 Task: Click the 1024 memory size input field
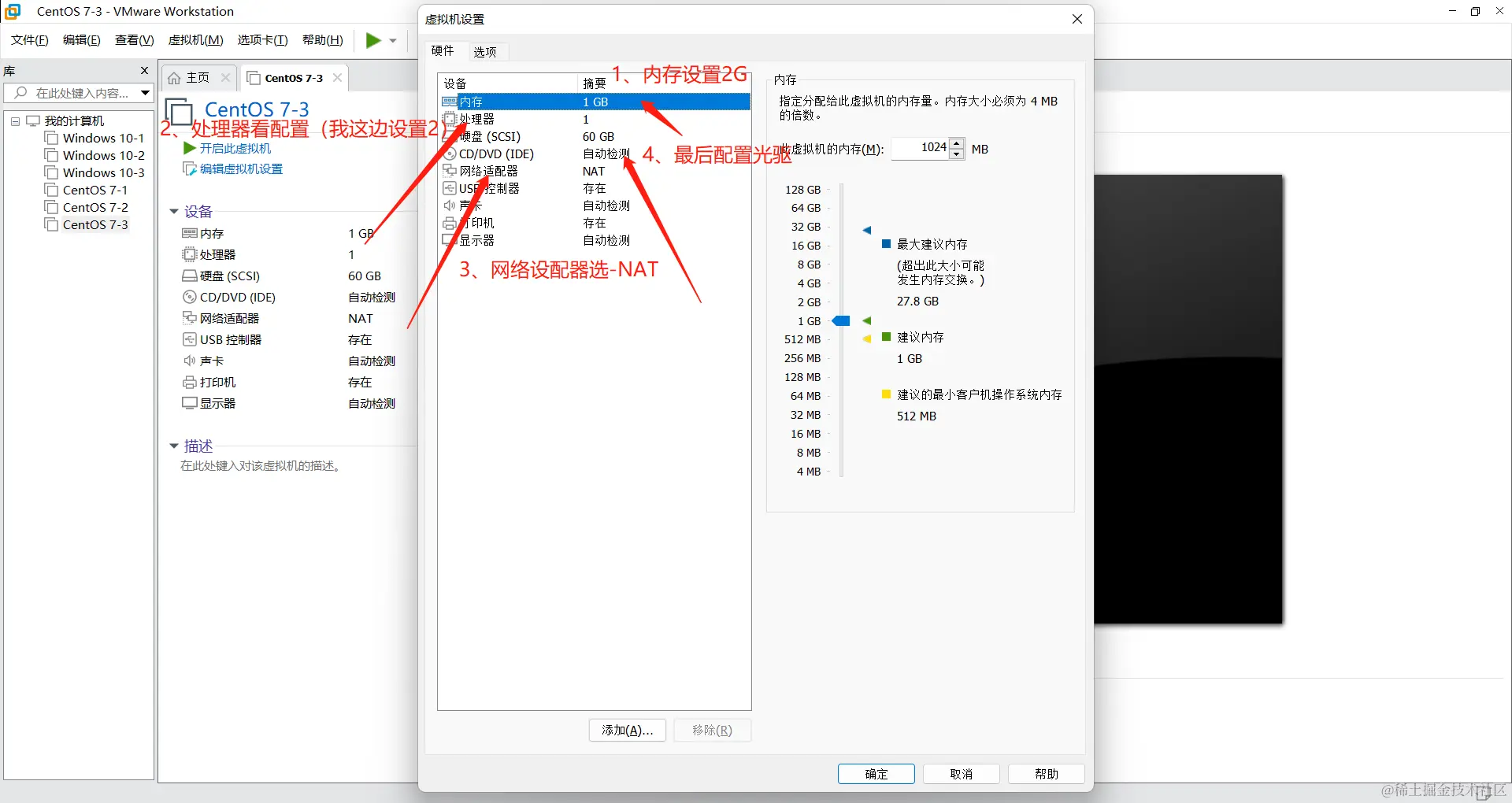coord(920,148)
